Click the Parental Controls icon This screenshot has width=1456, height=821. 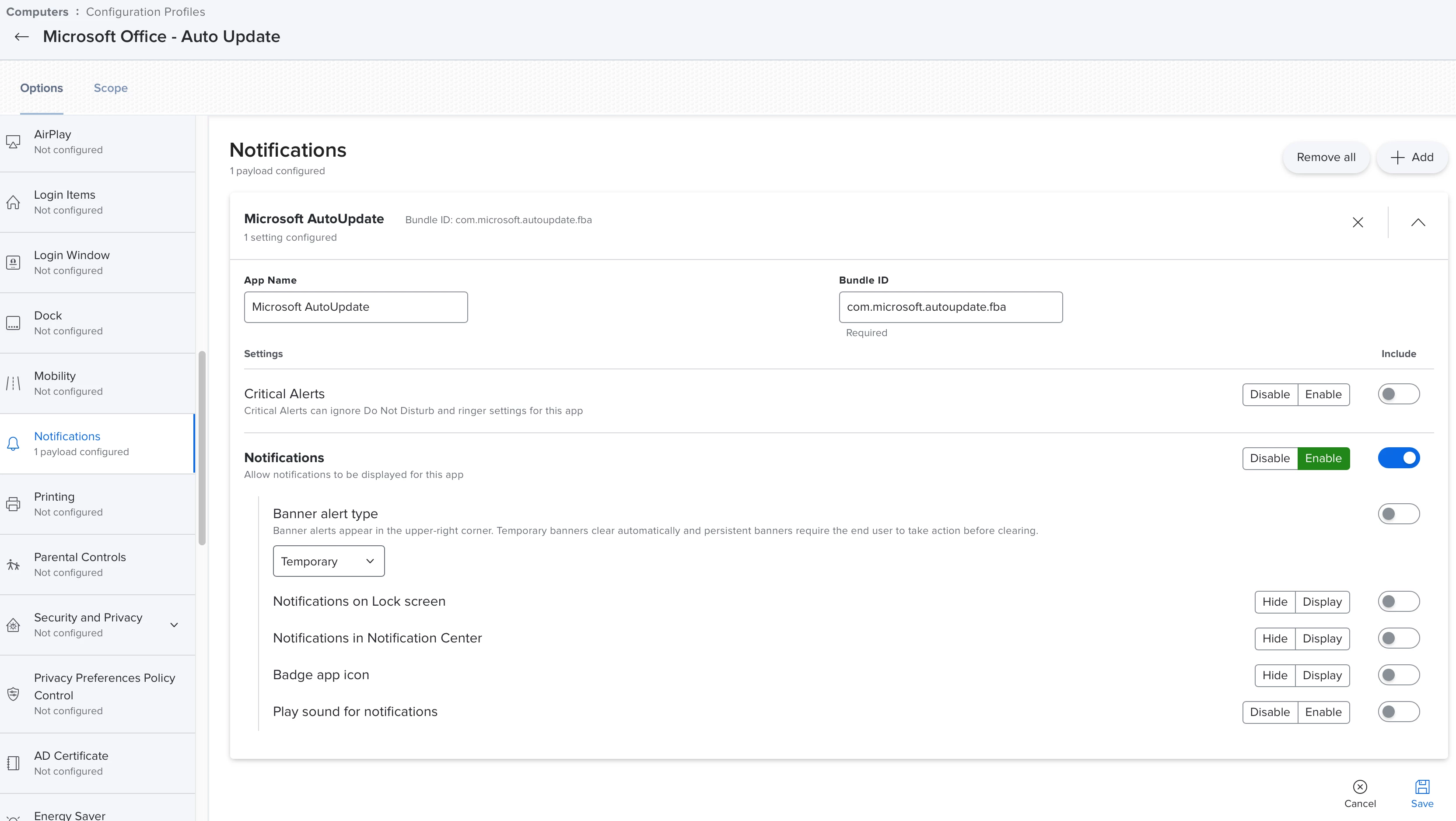pos(13,564)
